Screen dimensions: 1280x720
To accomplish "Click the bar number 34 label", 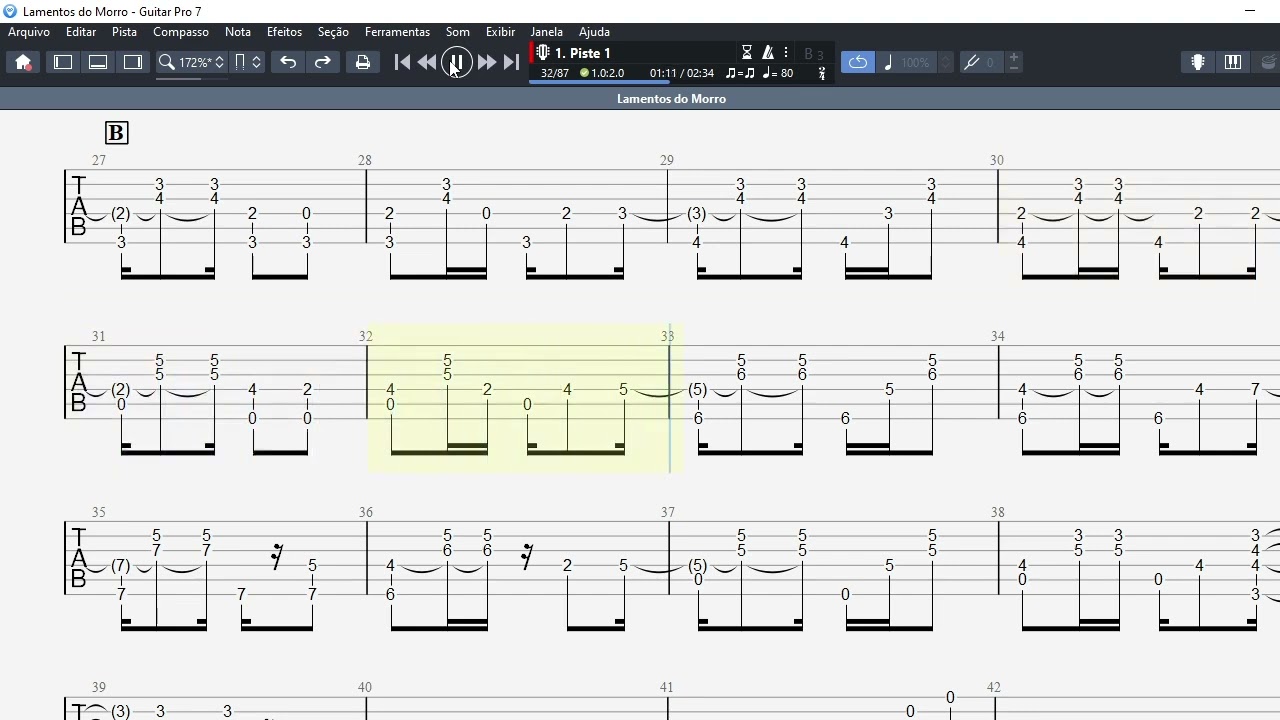I will [x=998, y=336].
